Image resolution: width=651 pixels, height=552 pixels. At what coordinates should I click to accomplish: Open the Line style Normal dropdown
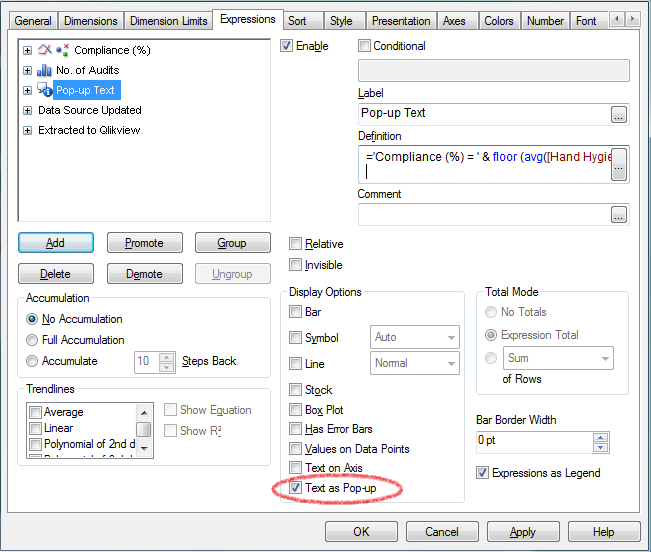(x=415, y=363)
